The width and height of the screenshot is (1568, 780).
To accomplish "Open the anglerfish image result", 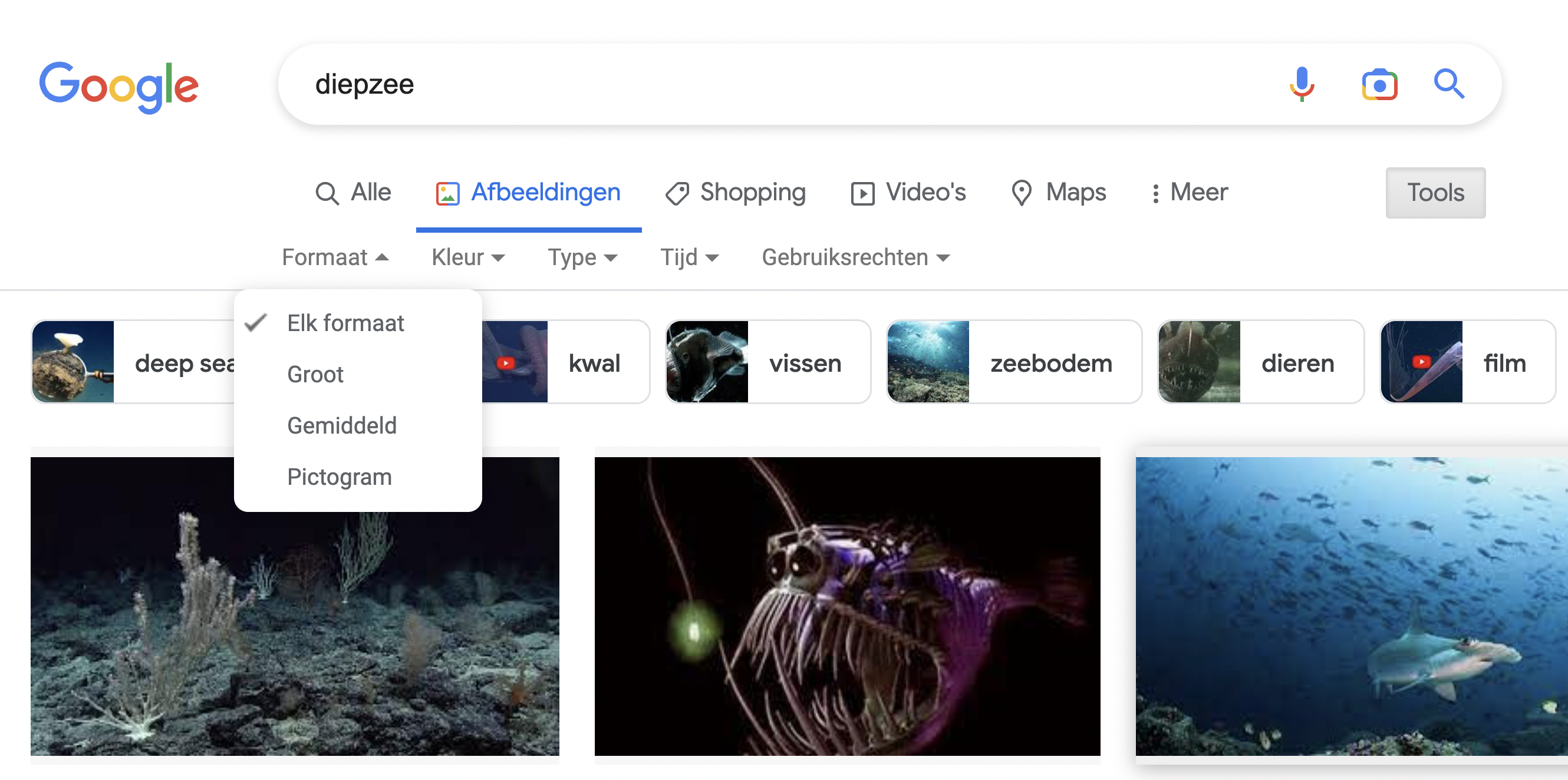I will point(846,606).
